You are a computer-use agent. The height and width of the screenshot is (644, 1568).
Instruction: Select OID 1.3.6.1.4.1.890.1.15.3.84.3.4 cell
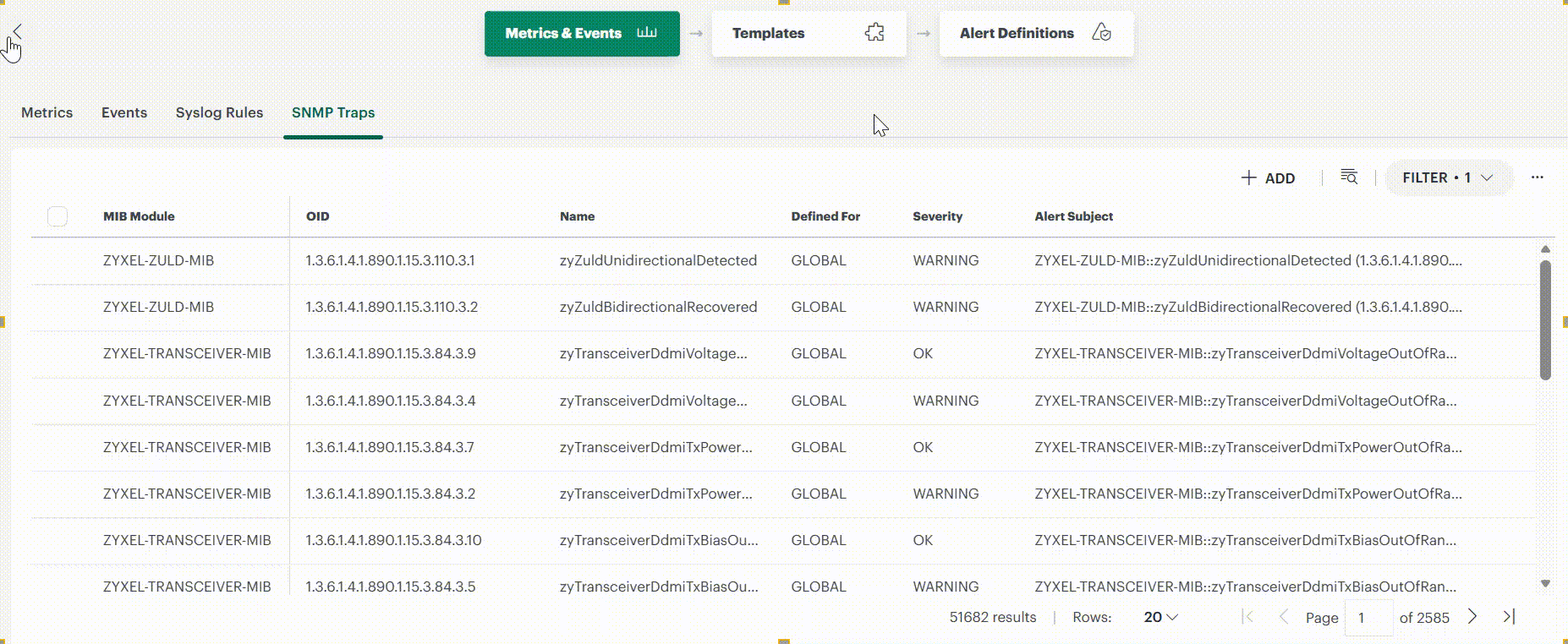click(391, 401)
